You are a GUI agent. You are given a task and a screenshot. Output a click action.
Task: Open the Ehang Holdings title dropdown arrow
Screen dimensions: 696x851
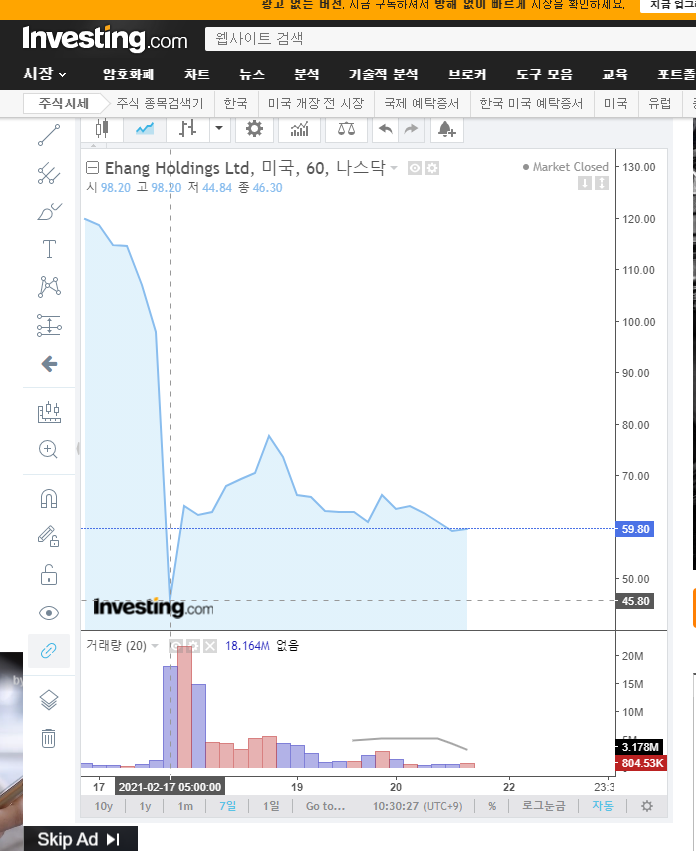[x=394, y=168]
